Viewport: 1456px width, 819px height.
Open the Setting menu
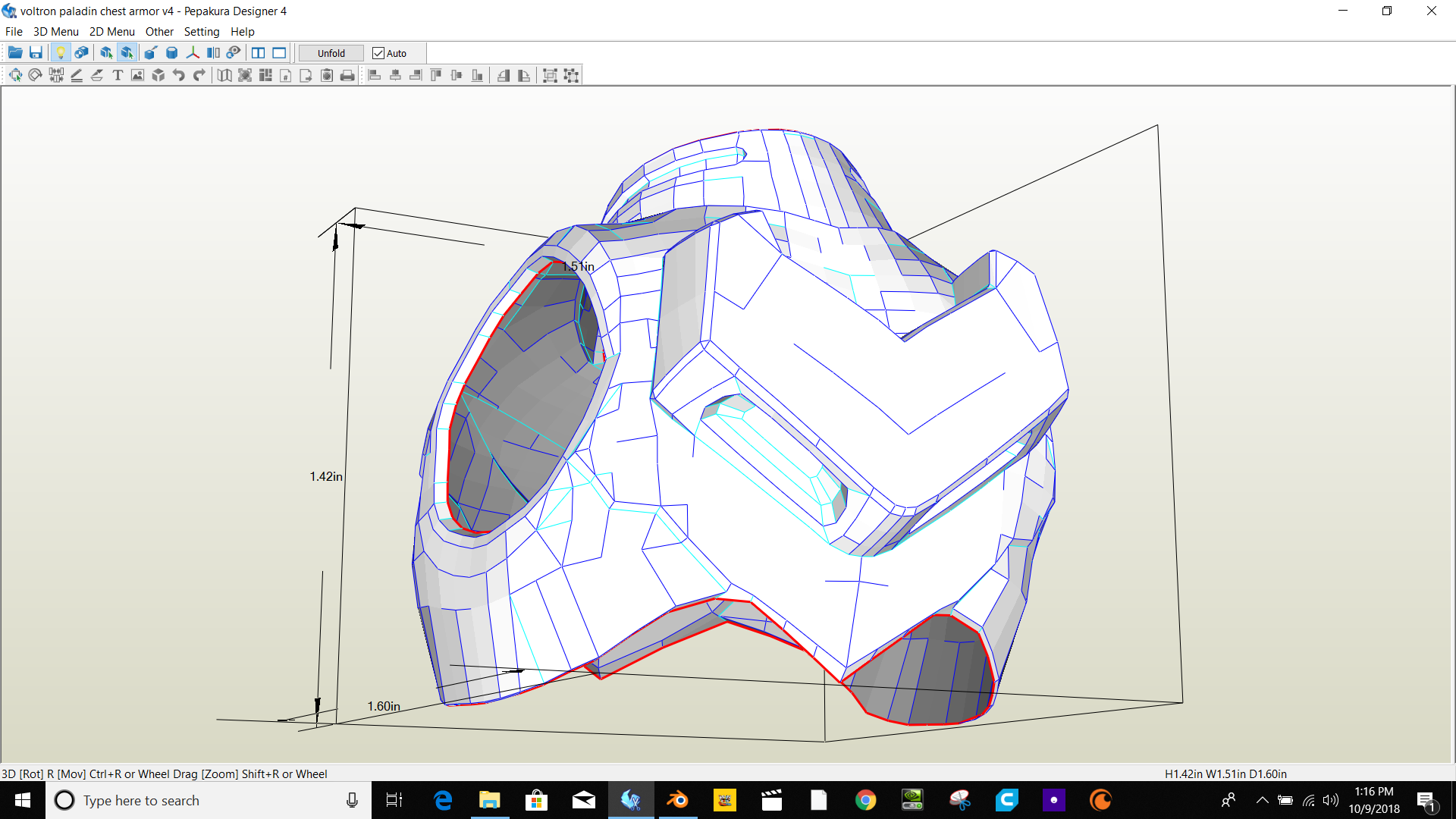pyautogui.click(x=201, y=32)
